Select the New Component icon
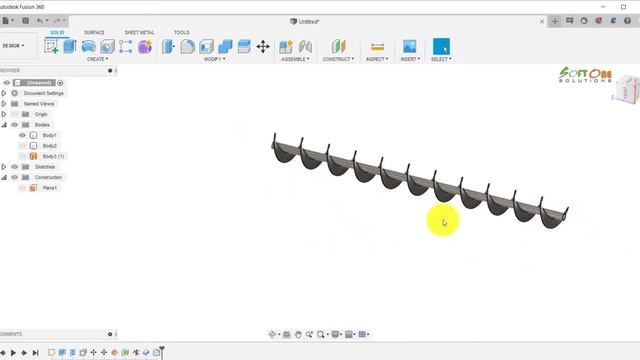The height and width of the screenshot is (360, 640). pos(286,47)
